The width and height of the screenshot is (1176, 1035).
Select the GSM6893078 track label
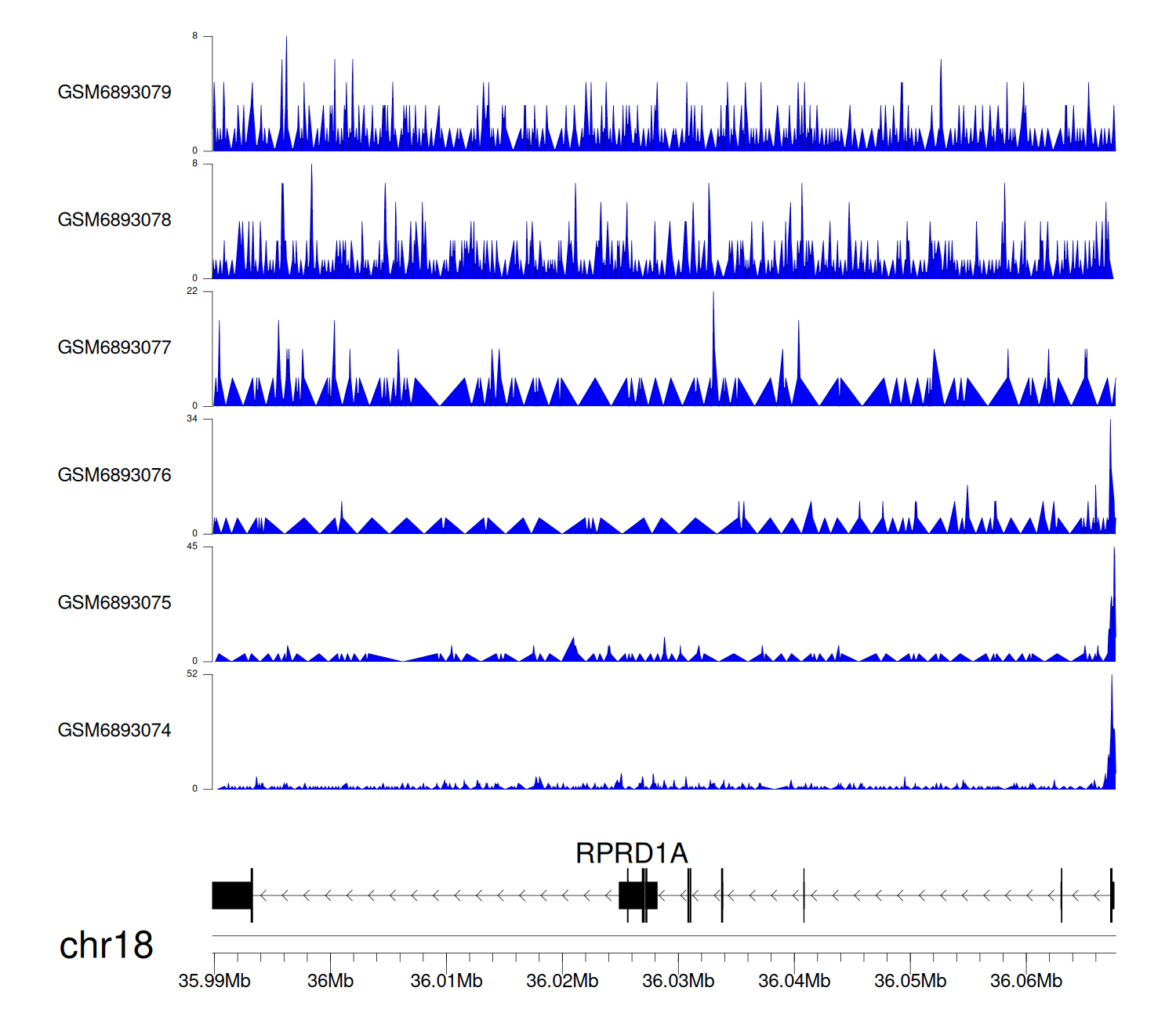coord(114,220)
